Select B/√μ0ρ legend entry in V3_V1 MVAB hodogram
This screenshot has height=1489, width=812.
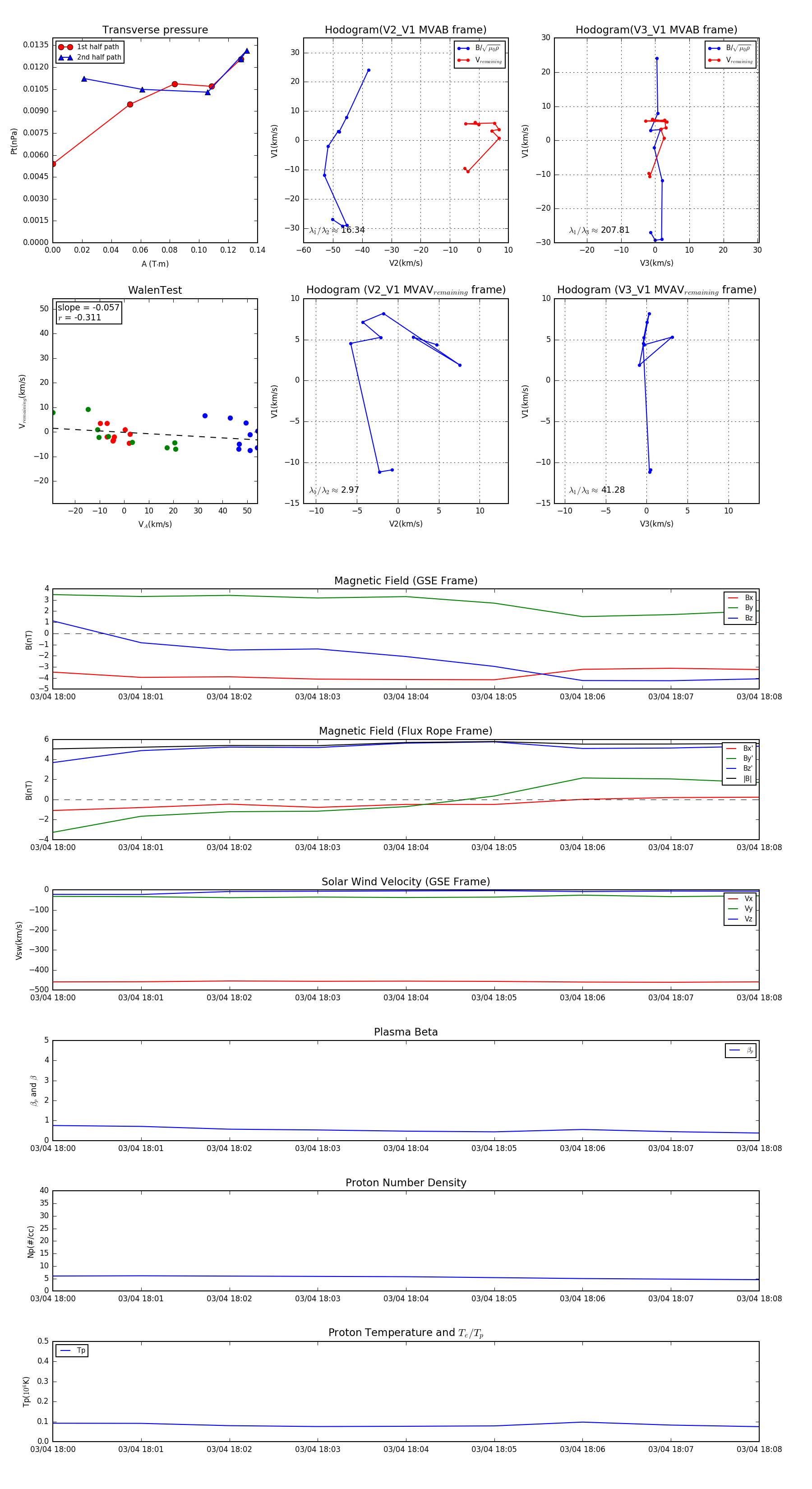730,49
